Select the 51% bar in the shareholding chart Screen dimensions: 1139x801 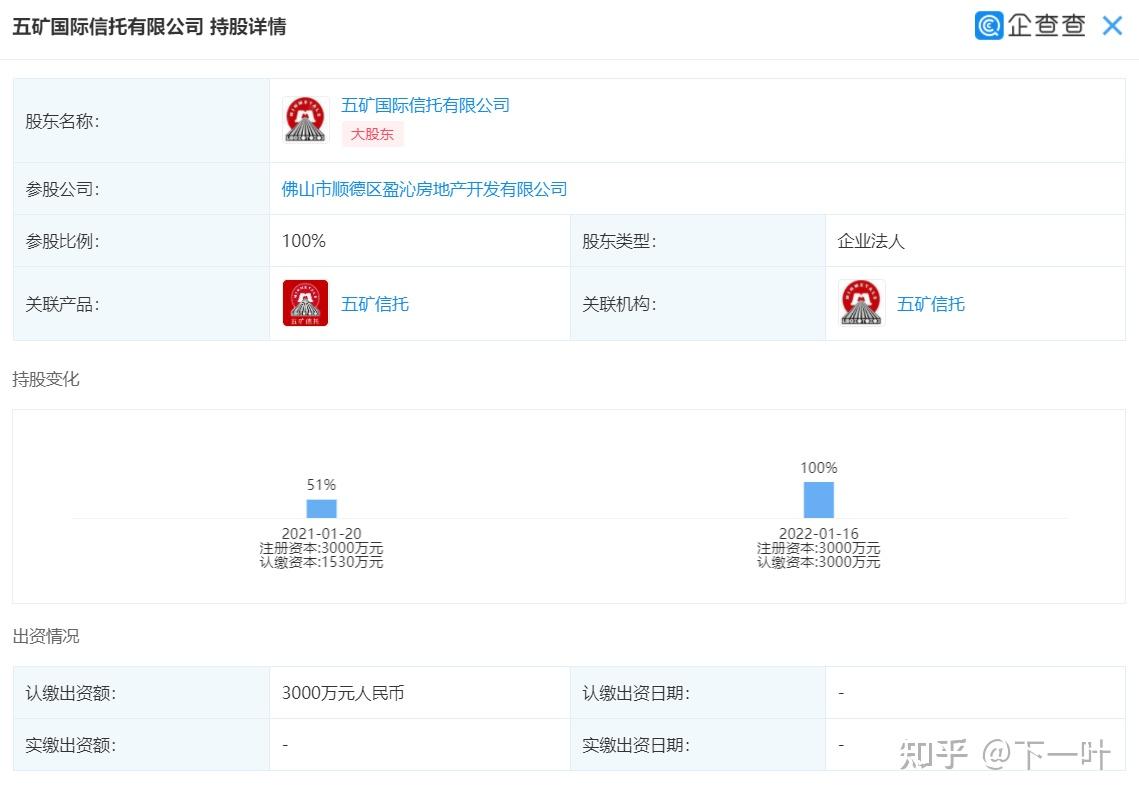(x=321, y=508)
